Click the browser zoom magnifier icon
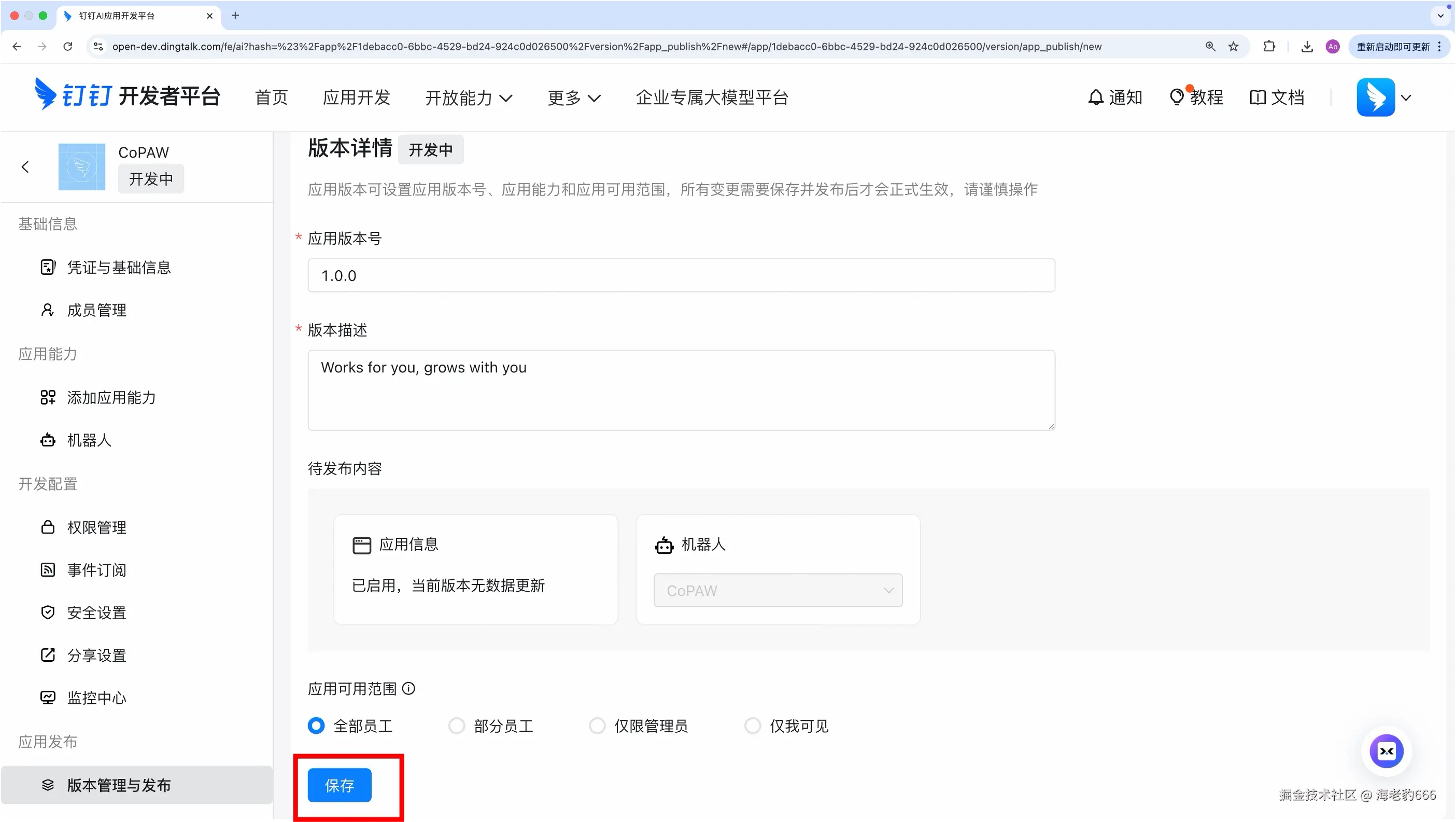The height and width of the screenshot is (822, 1456). 1210,46
